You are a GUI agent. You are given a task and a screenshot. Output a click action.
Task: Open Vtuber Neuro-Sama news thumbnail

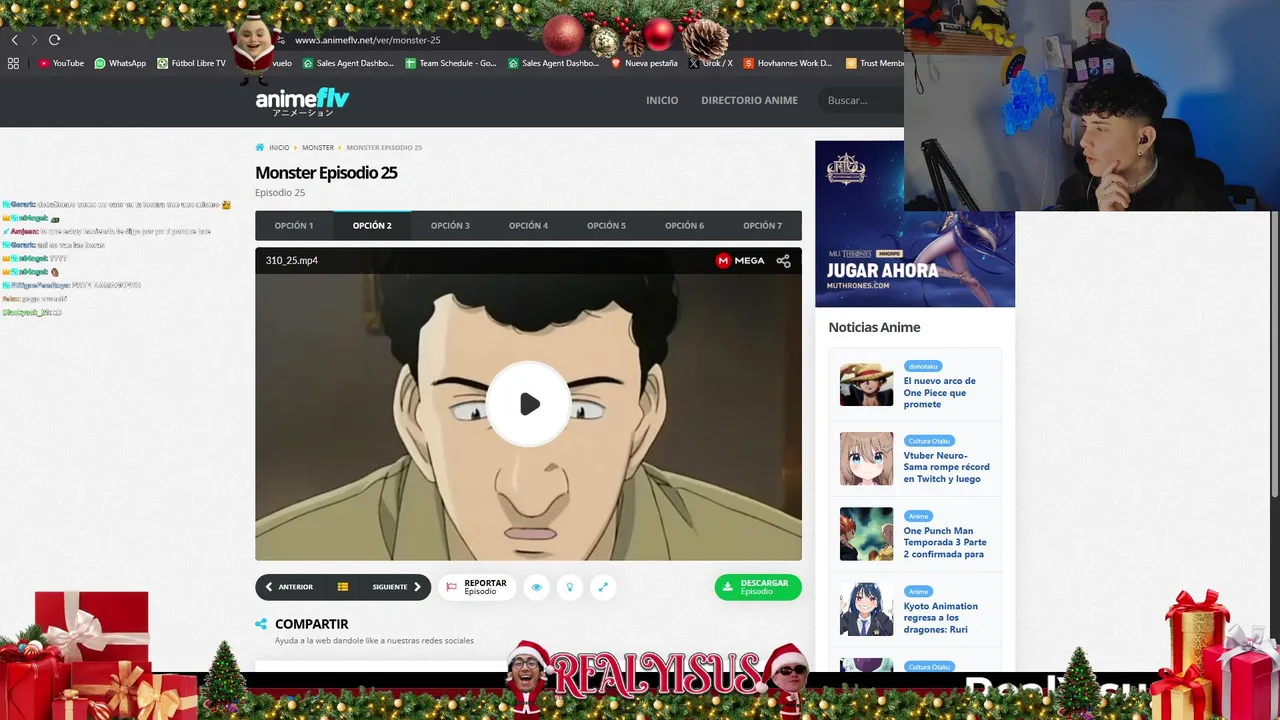coord(866,459)
